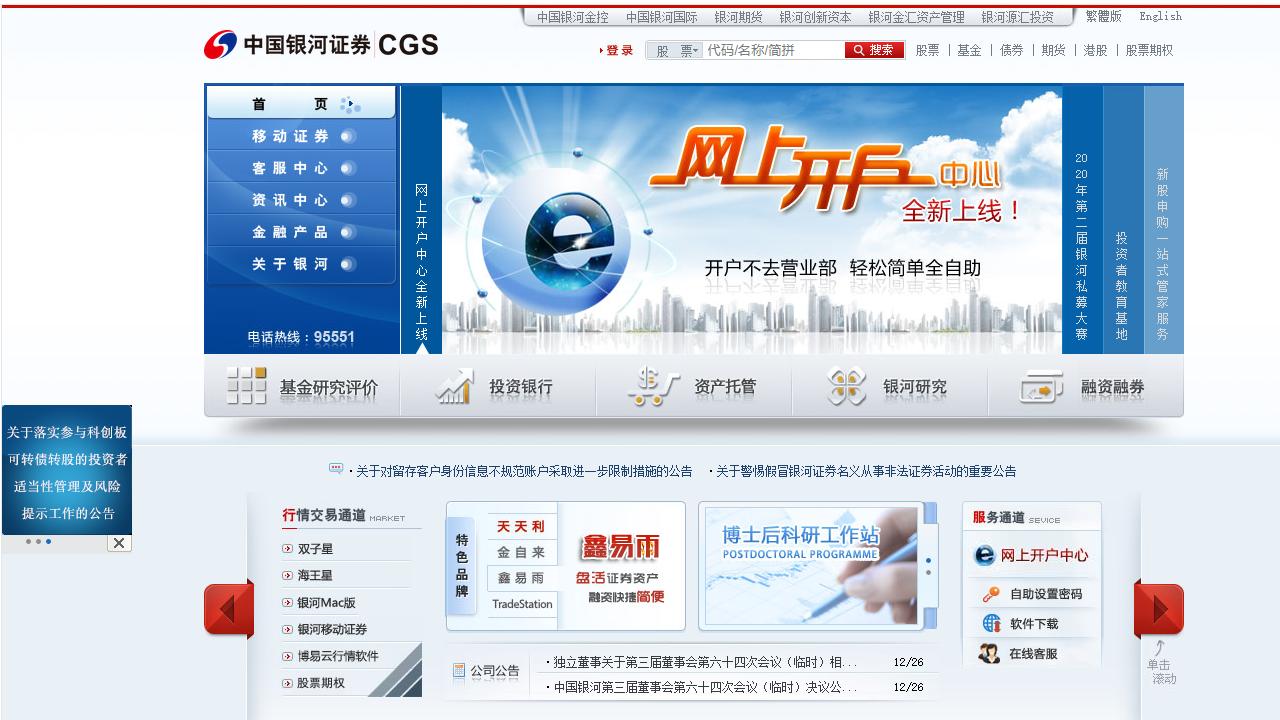Image resolution: width=1280 pixels, height=720 pixels.
Task: Click the red right carousel arrow
Action: (1159, 609)
